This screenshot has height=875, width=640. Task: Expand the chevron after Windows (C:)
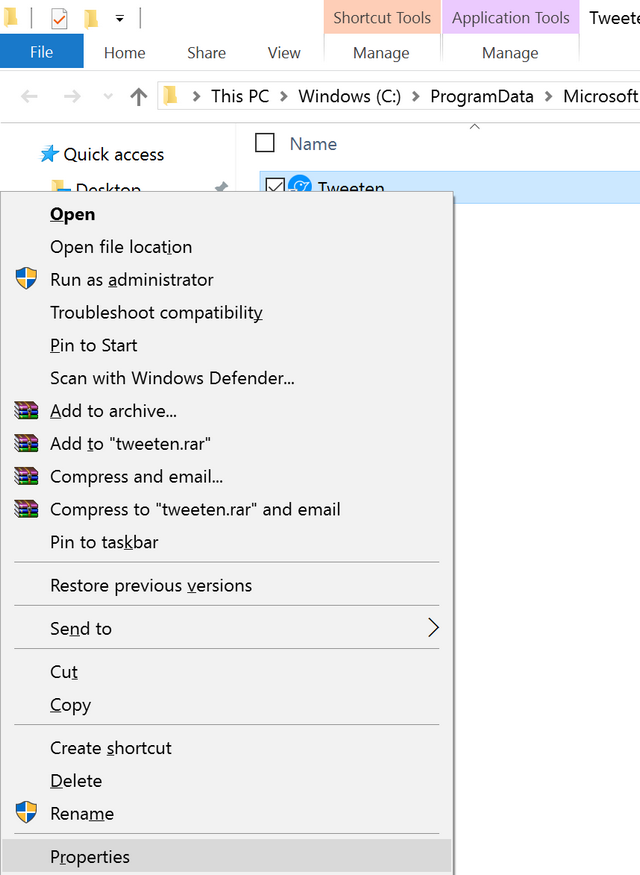416,97
